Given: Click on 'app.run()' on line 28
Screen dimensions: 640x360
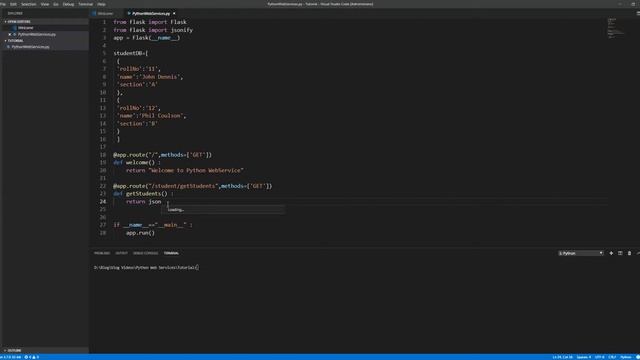Looking at the screenshot, I should click(x=140, y=233).
